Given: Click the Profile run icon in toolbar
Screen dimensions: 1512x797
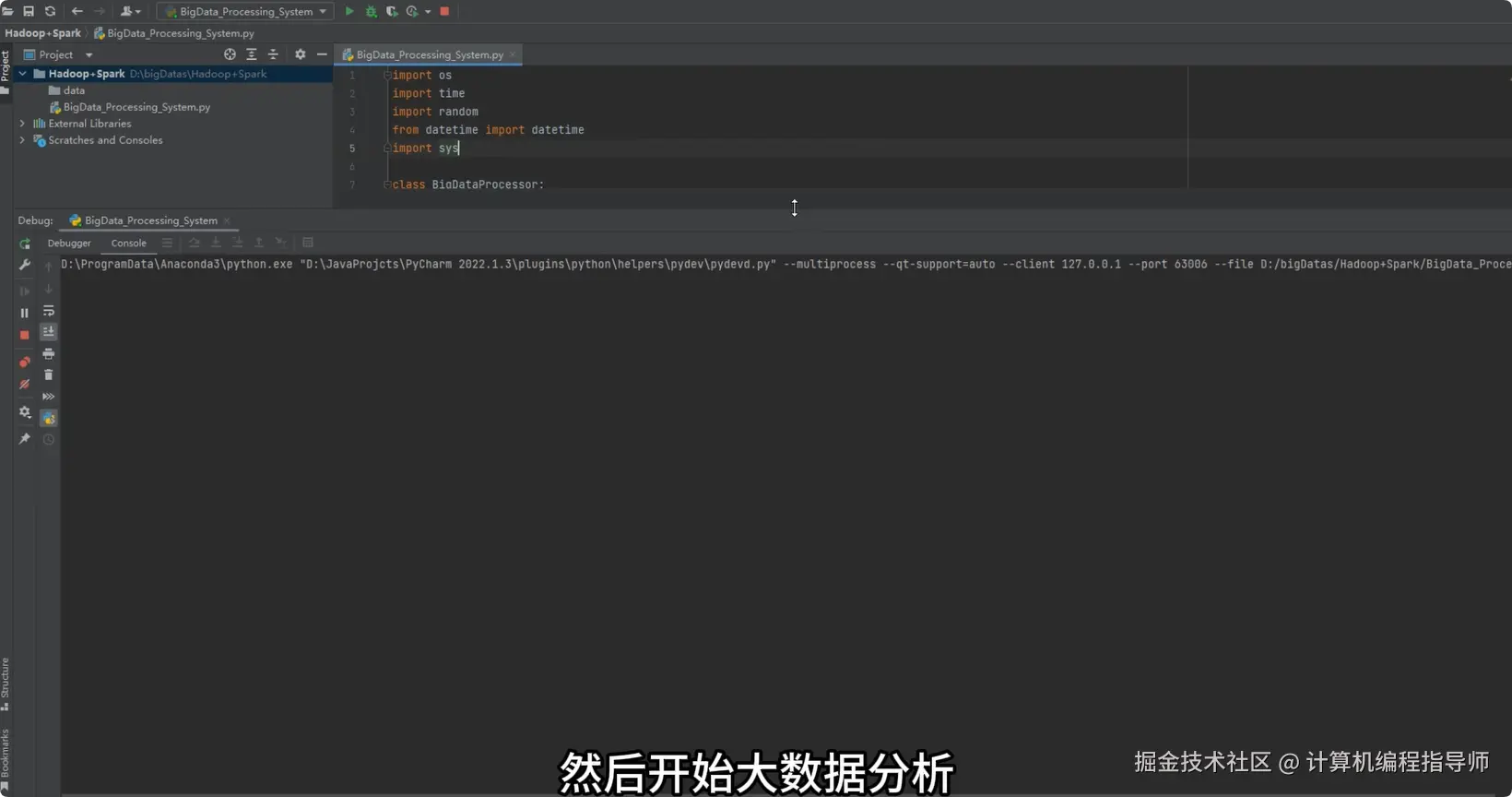Looking at the screenshot, I should click(x=412, y=11).
